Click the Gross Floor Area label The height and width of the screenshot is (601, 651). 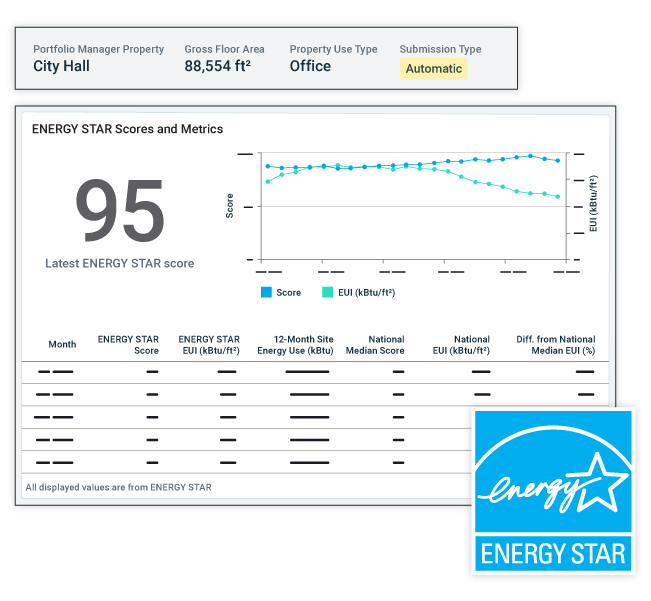(224, 49)
